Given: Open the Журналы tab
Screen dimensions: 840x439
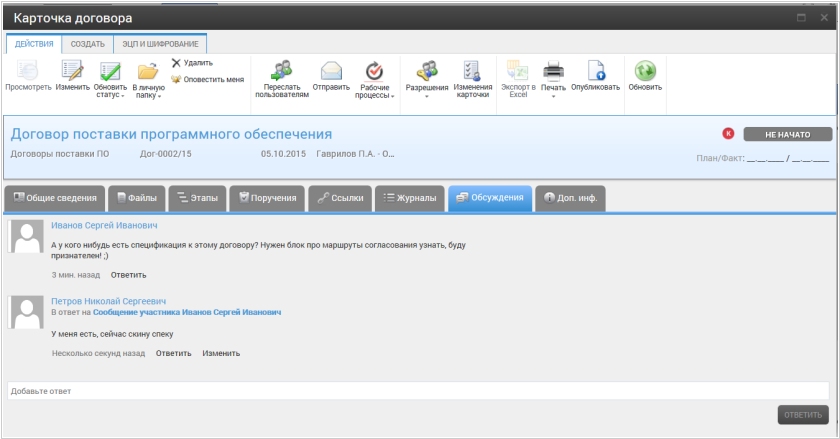Looking at the screenshot, I should [x=410, y=198].
